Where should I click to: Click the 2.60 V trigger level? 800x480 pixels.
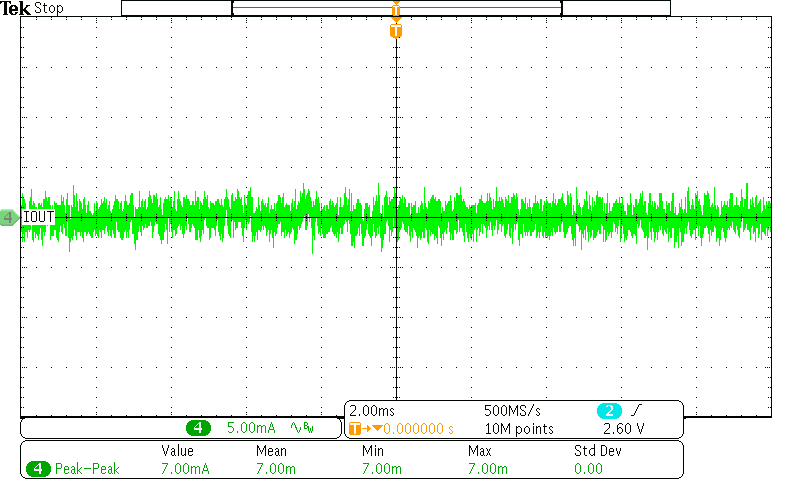[623, 429]
